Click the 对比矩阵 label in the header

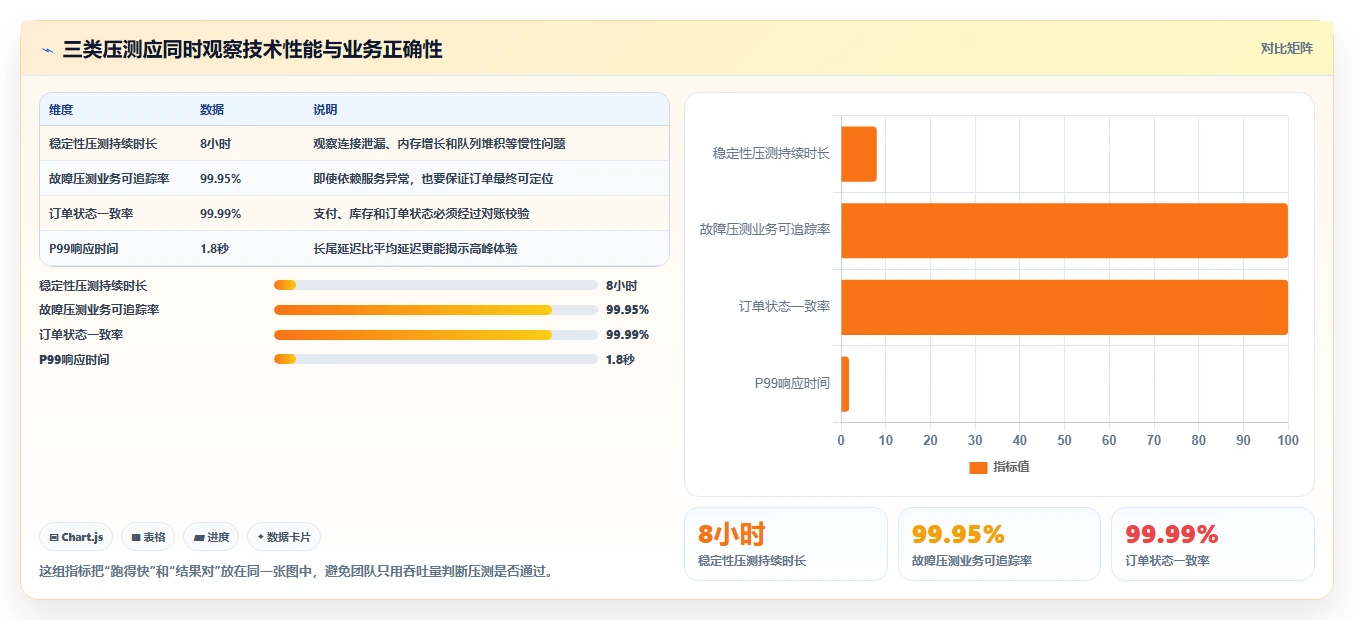pyautogui.click(x=1287, y=48)
